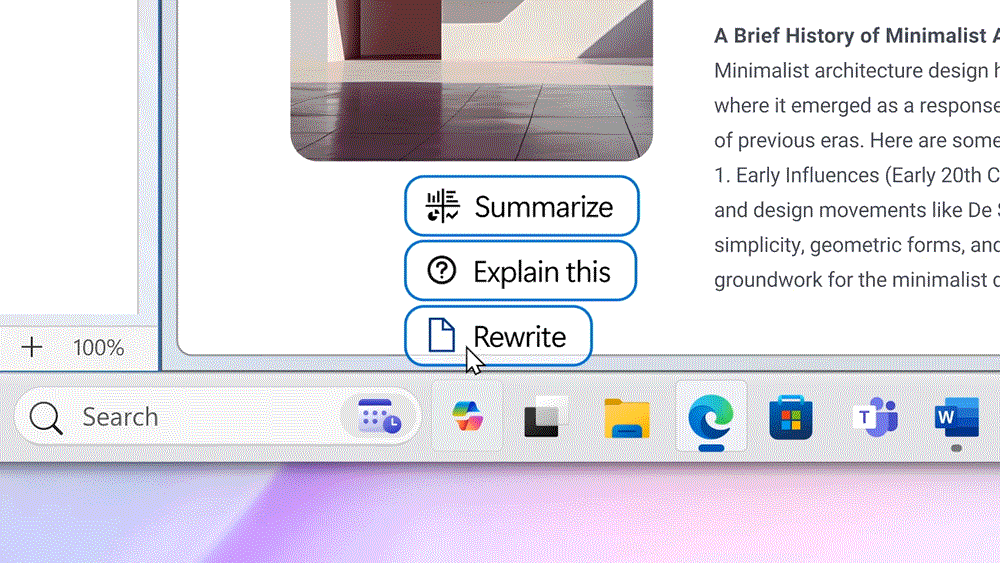The height and width of the screenshot is (563, 1000).
Task: Click the taskbar Search box
Action: pos(217,417)
